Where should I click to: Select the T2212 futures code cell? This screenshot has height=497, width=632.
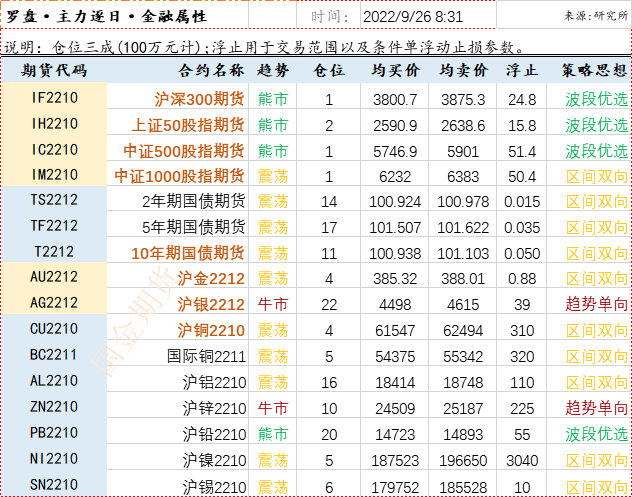pyautogui.click(x=54, y=252)
